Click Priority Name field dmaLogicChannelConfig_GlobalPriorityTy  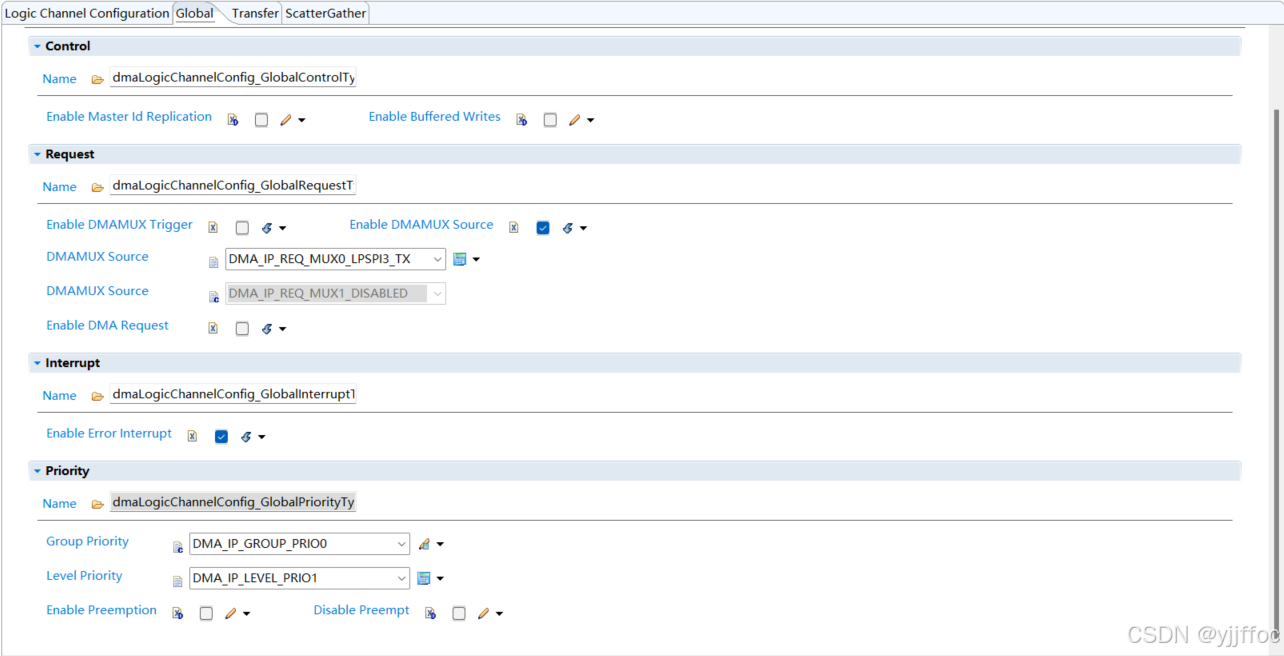pos(233,502)
